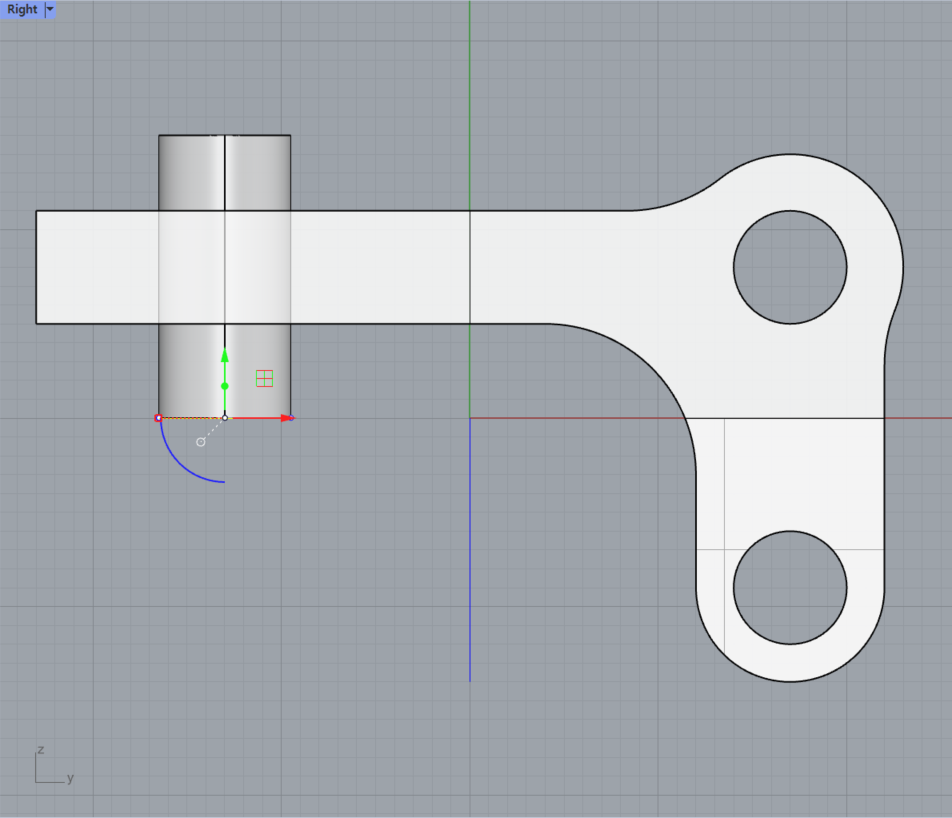952x818 pixels.
Task: Click the Right viewport title label
Action: tap(22, 9)
